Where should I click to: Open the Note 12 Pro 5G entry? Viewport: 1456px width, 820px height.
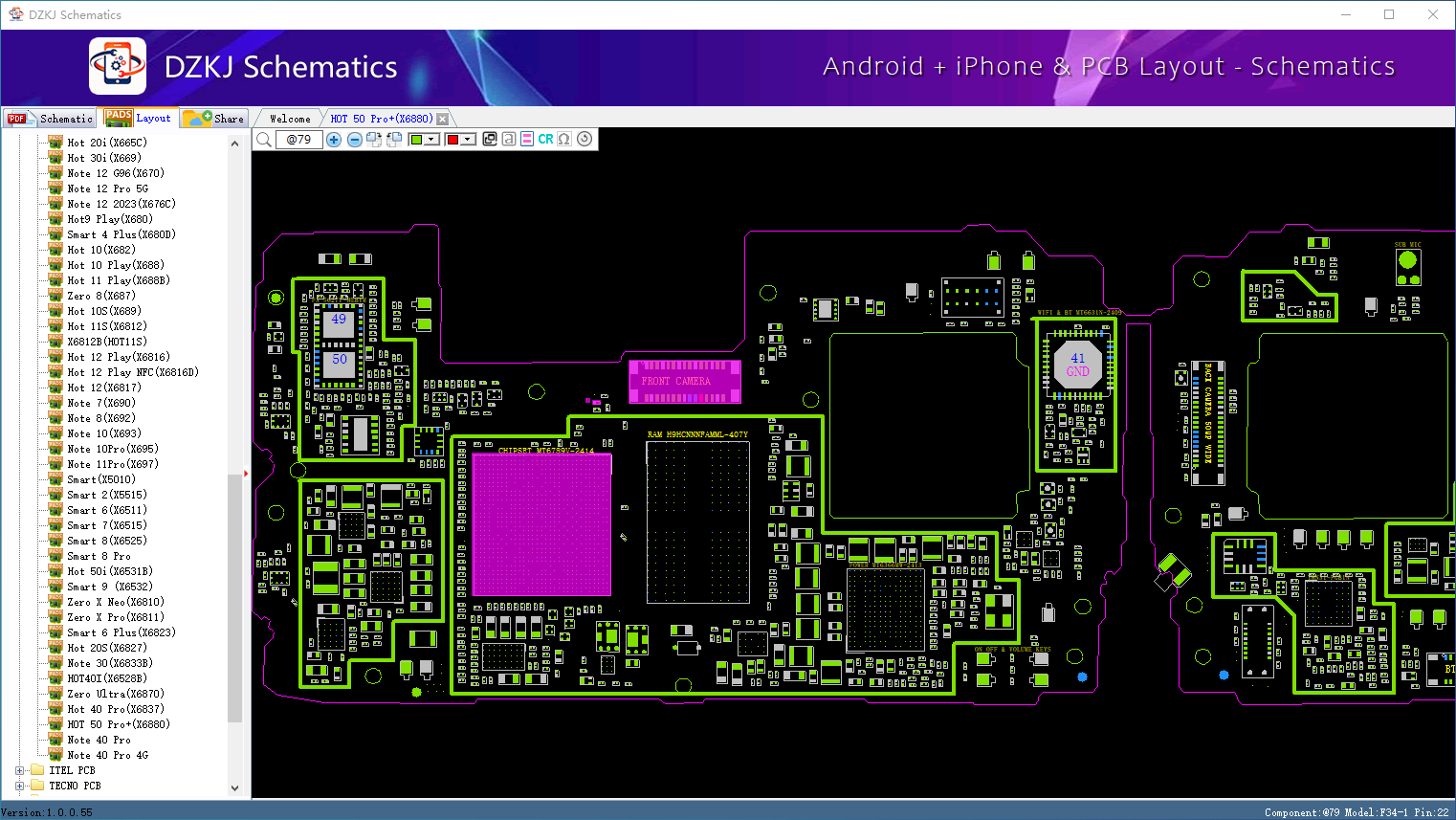[x=108, y=188]
